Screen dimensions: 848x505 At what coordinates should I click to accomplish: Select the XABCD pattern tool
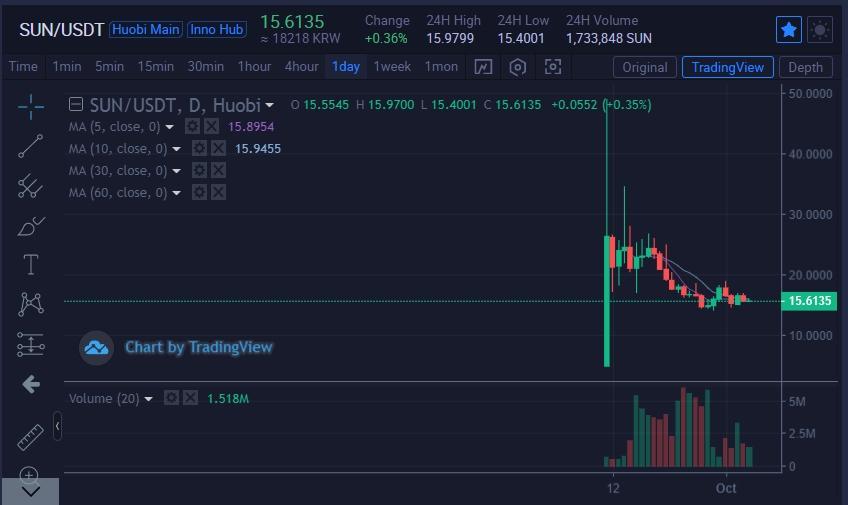(x=31, y=304)
